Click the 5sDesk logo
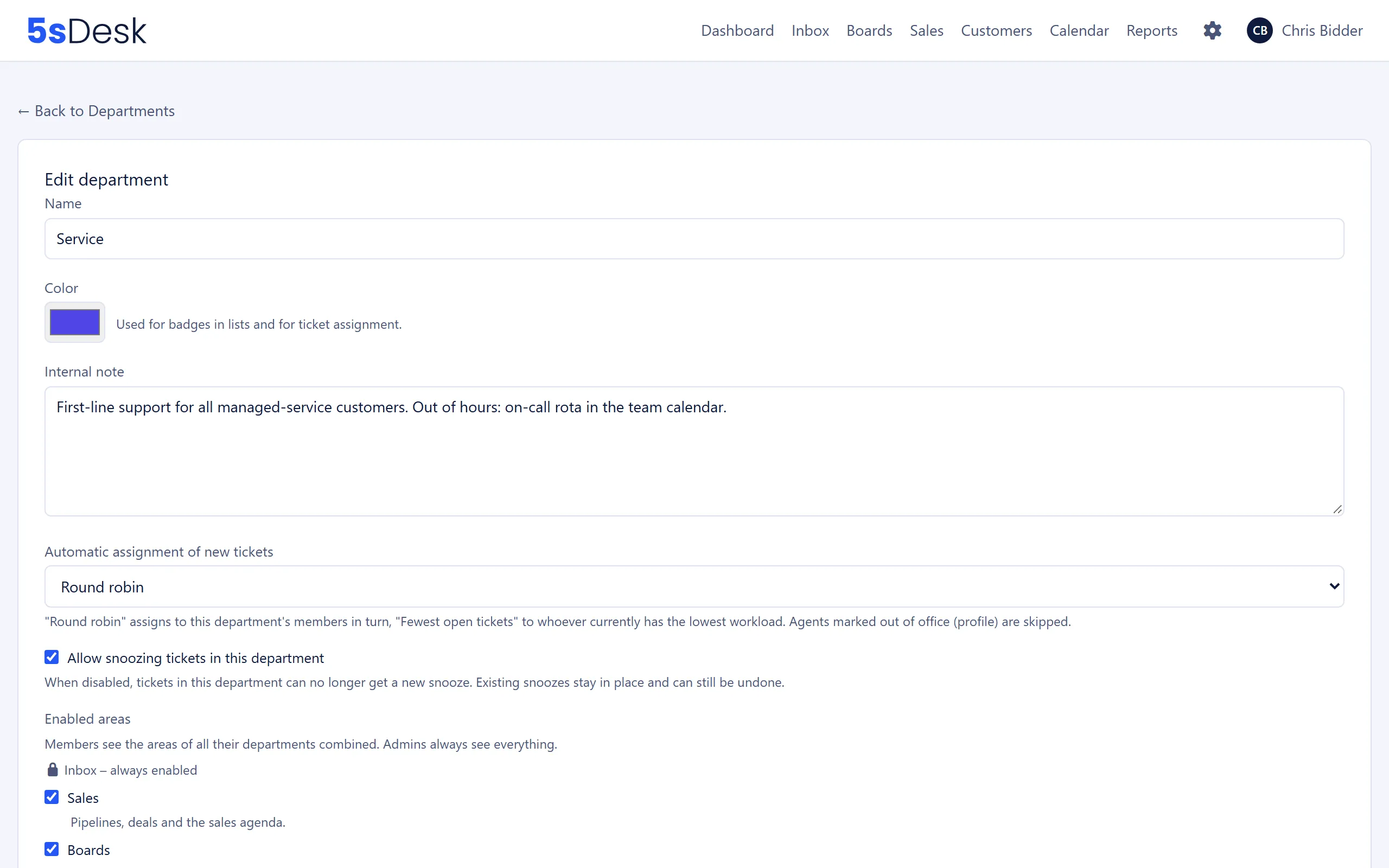1389x868 pixels. pyautogui.click(x=87, y=31)
